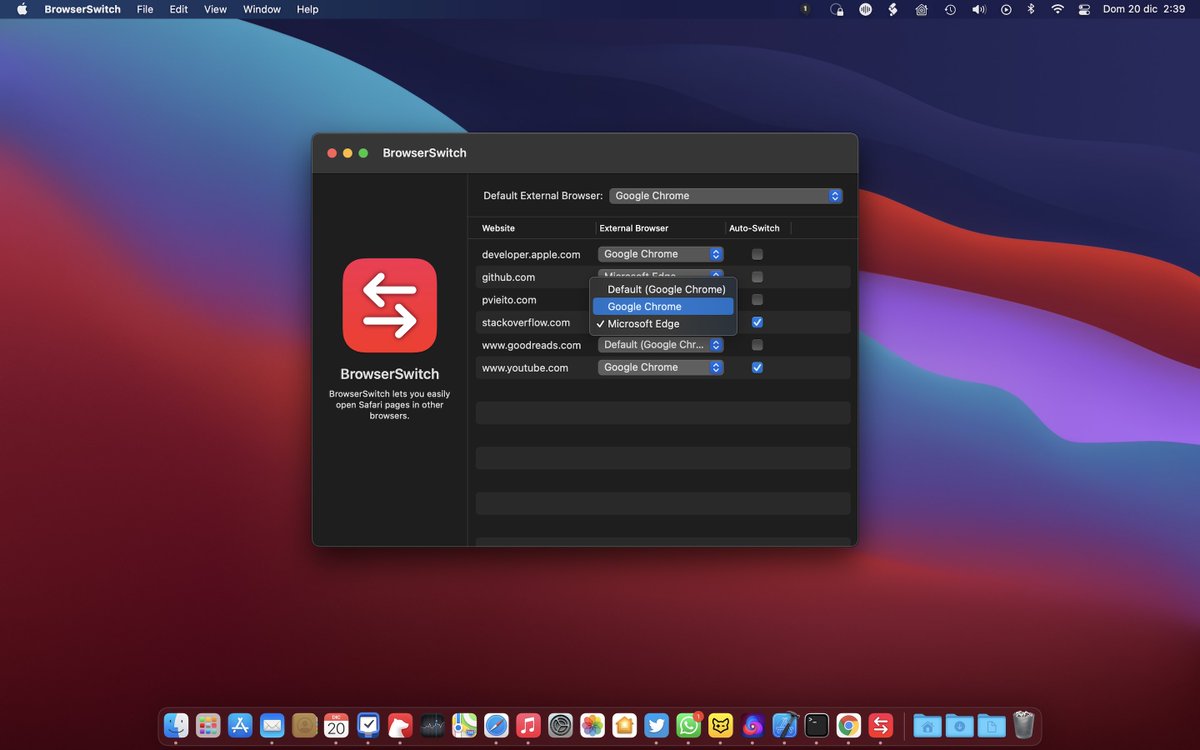
Task: Disable Auto-Switch for www.youtube.com
Action: click(757, 367)
